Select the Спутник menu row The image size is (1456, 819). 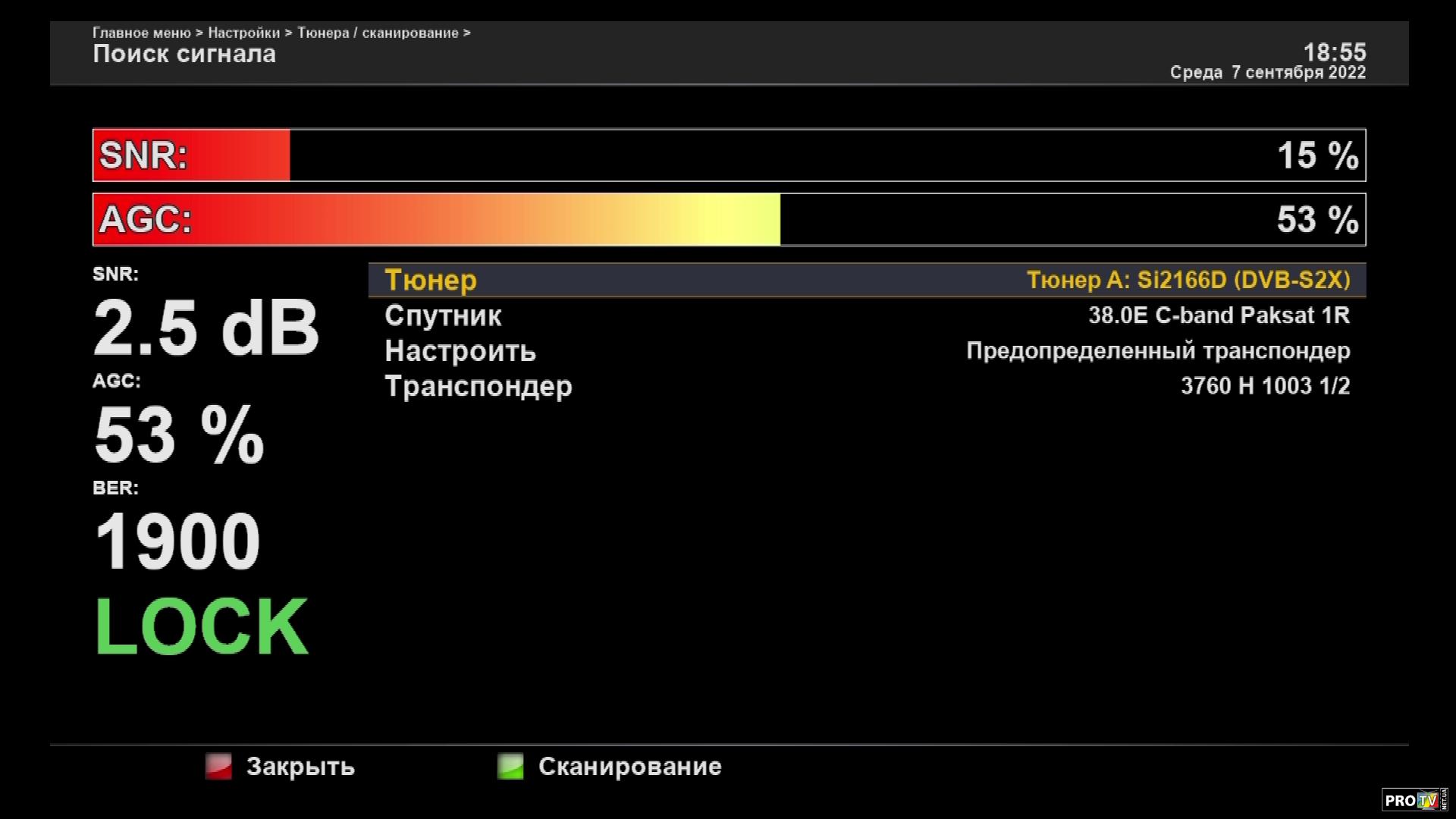(443, 315)
